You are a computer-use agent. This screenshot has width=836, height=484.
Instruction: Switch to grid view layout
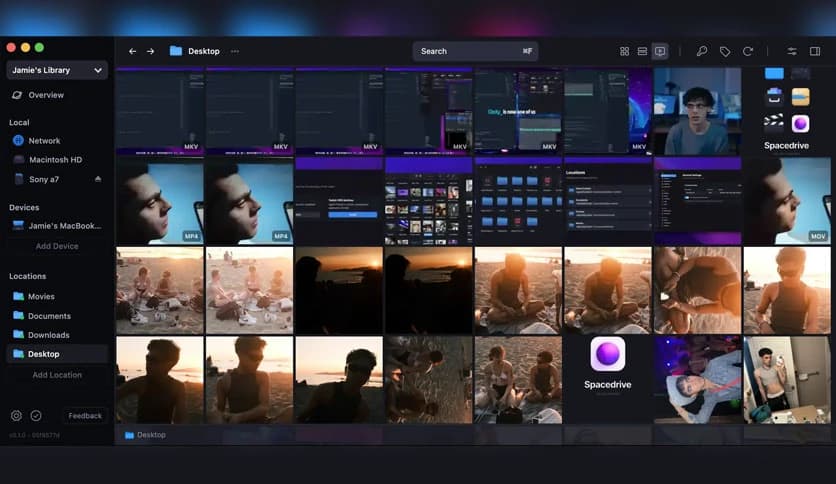[624, 51]
